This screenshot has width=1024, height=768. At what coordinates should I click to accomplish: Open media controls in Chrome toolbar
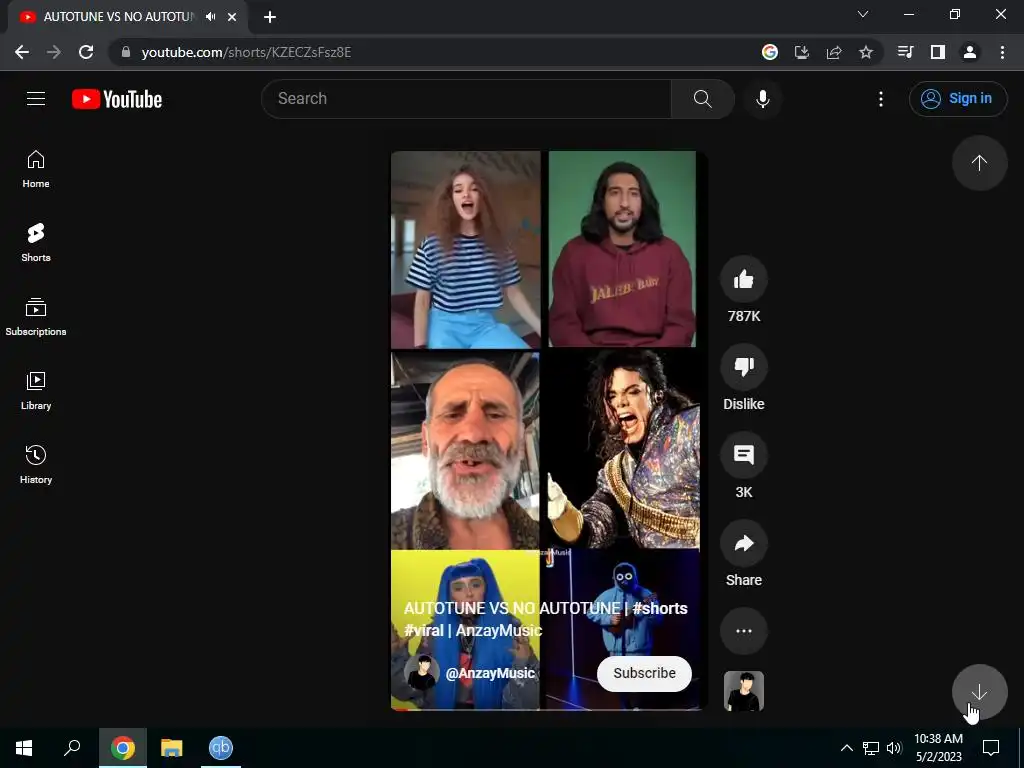pyautogui.click(x=905, y=52)
